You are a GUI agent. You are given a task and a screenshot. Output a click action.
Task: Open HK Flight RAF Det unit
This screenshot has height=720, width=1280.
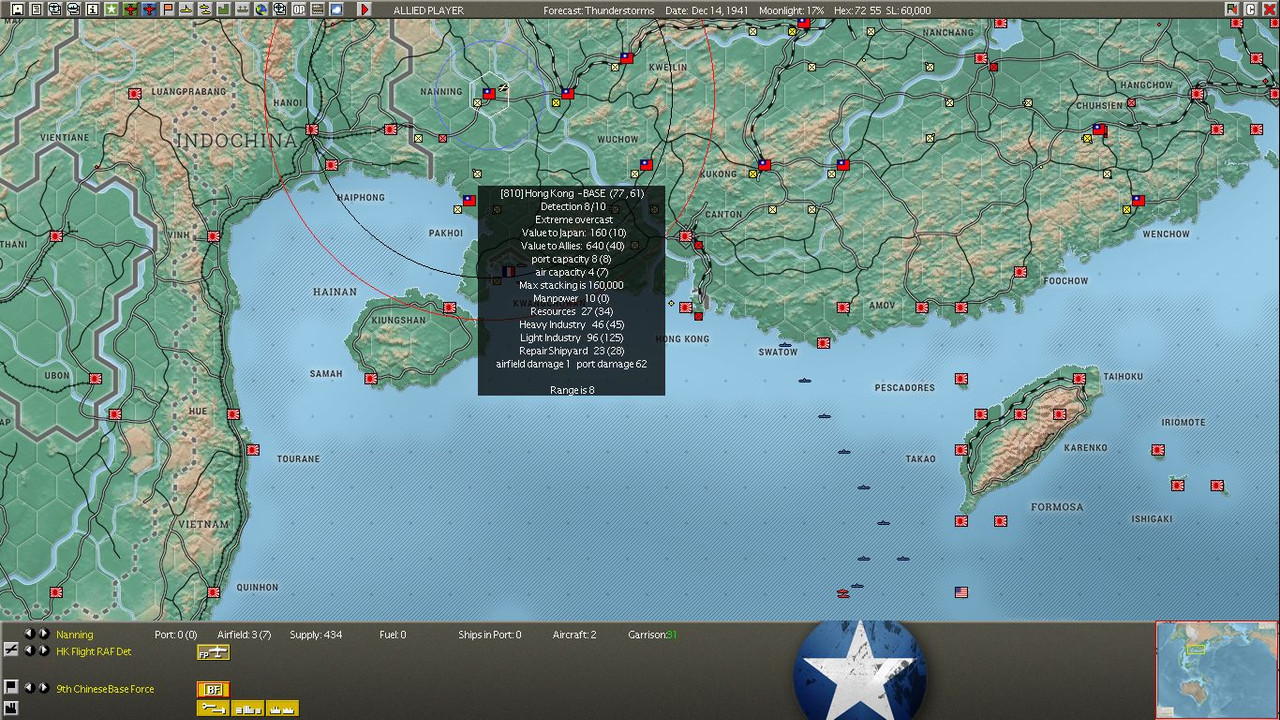(x=94, y=652)
